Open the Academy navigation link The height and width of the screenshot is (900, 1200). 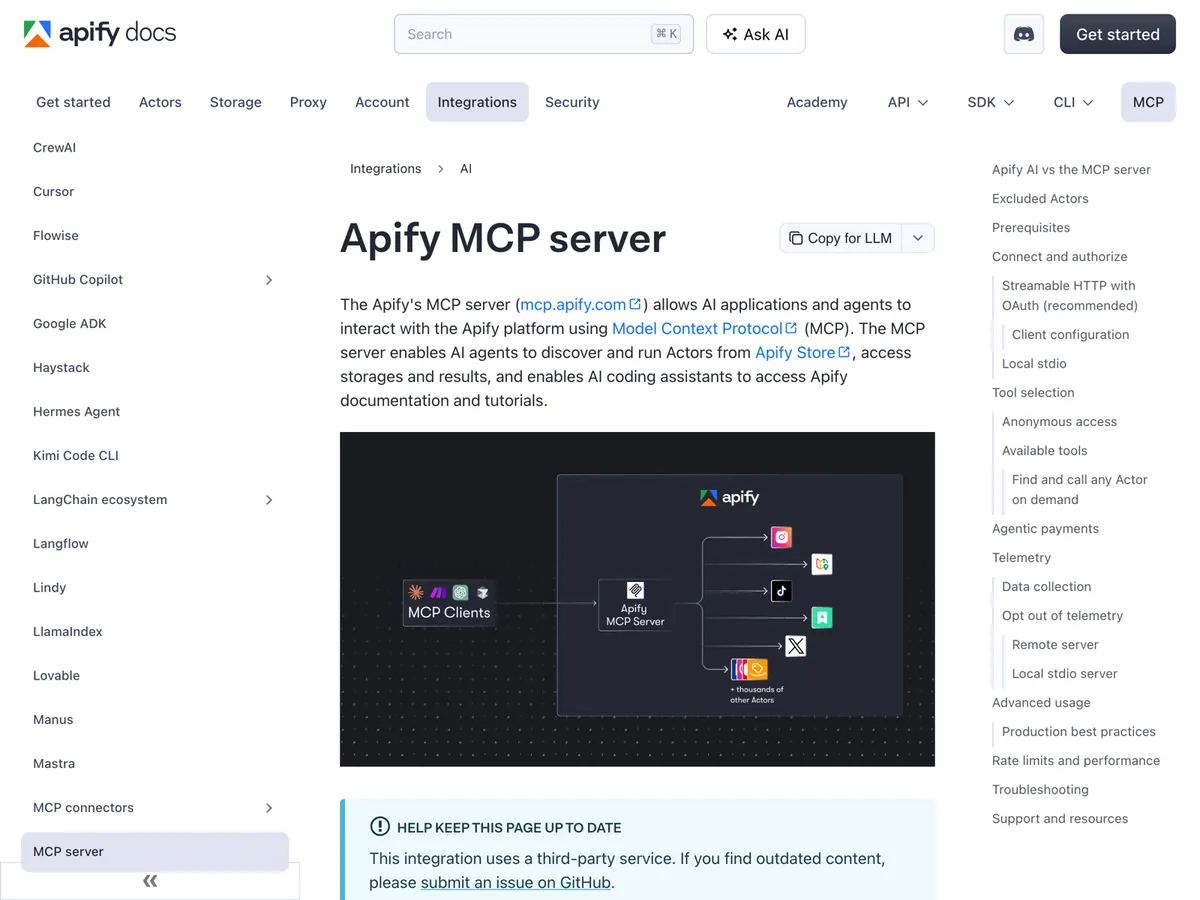pos(817,102)
